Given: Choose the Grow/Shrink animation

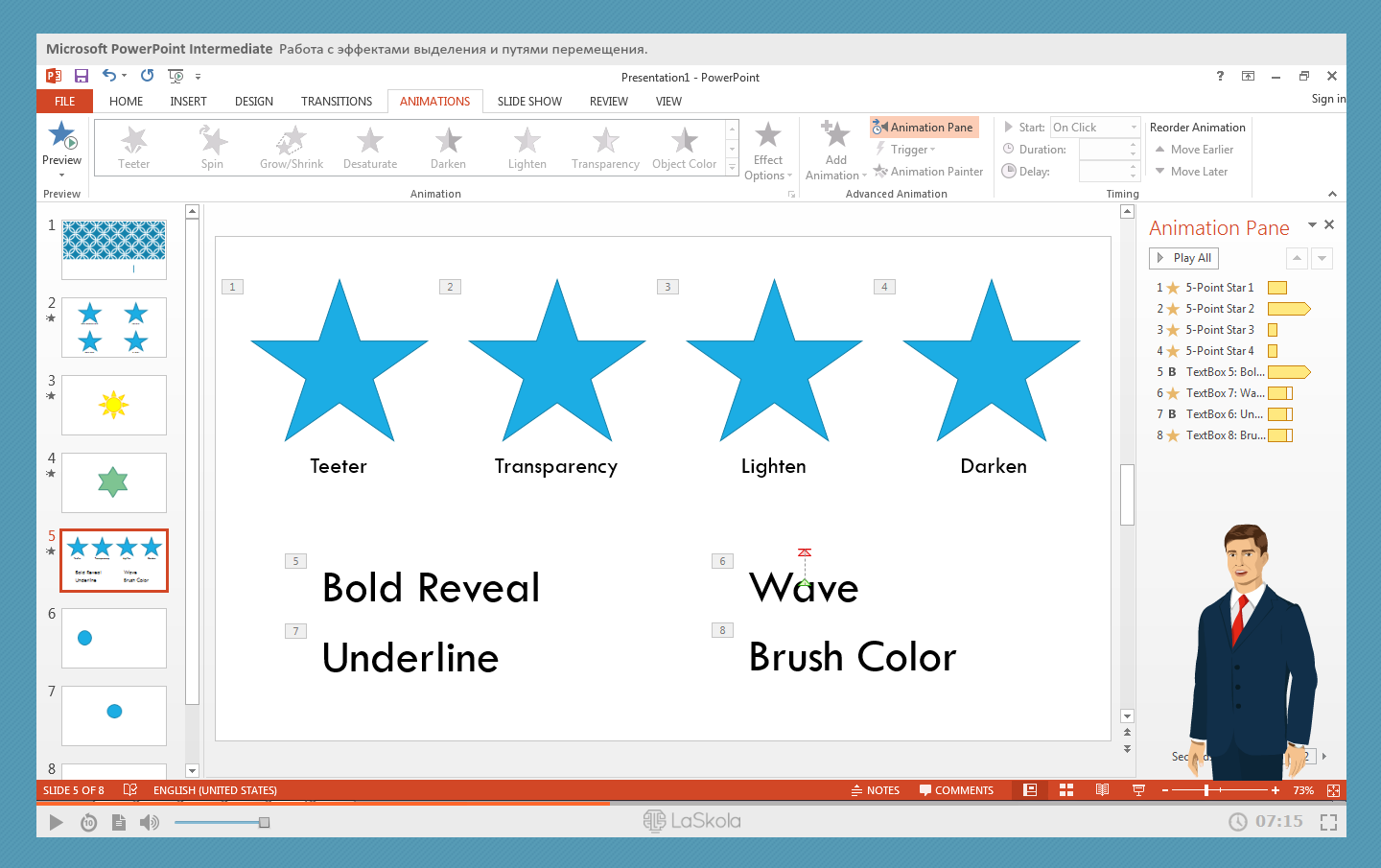Looking at the screenshot, I should point(292,148).
